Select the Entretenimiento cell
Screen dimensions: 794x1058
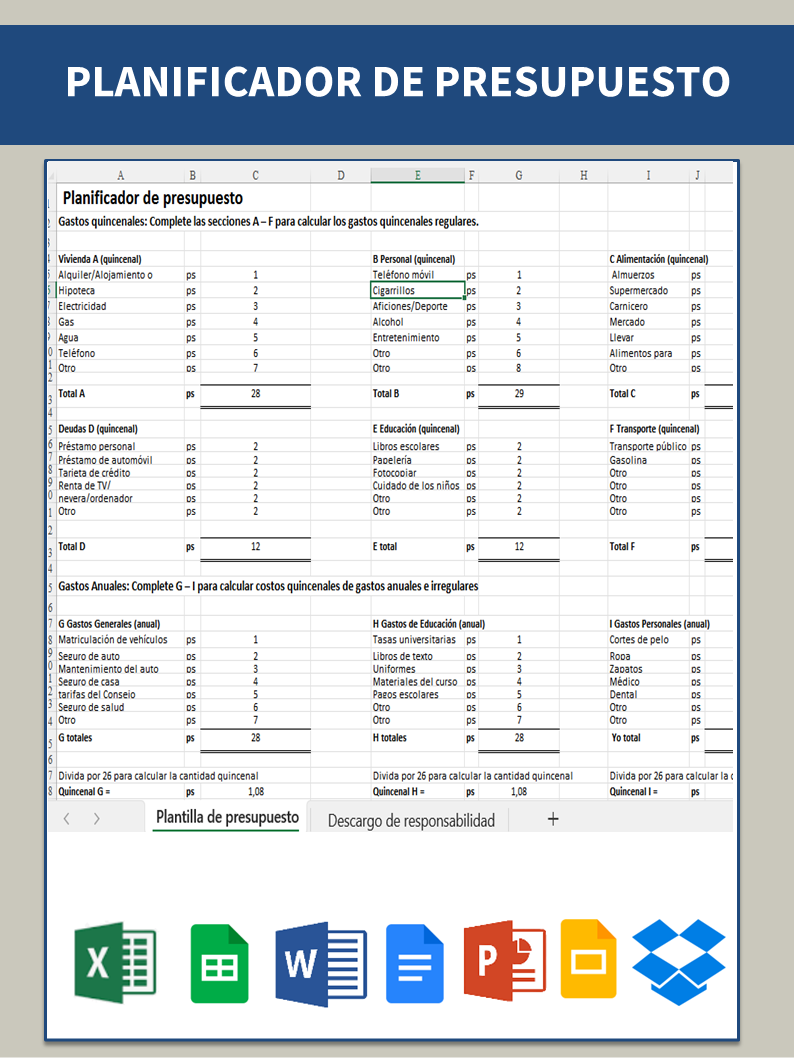click(x=418, y=337)
